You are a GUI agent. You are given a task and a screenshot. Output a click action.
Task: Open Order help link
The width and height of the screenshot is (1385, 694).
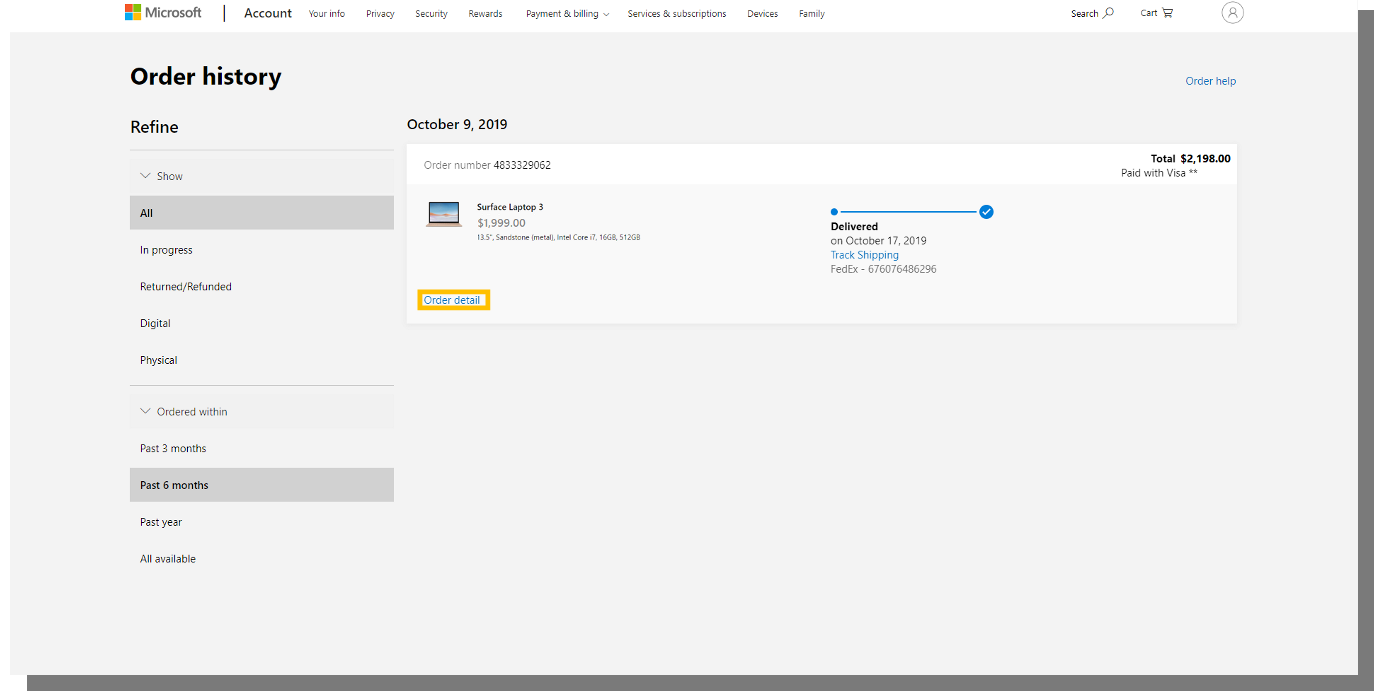click(1210, 81)
